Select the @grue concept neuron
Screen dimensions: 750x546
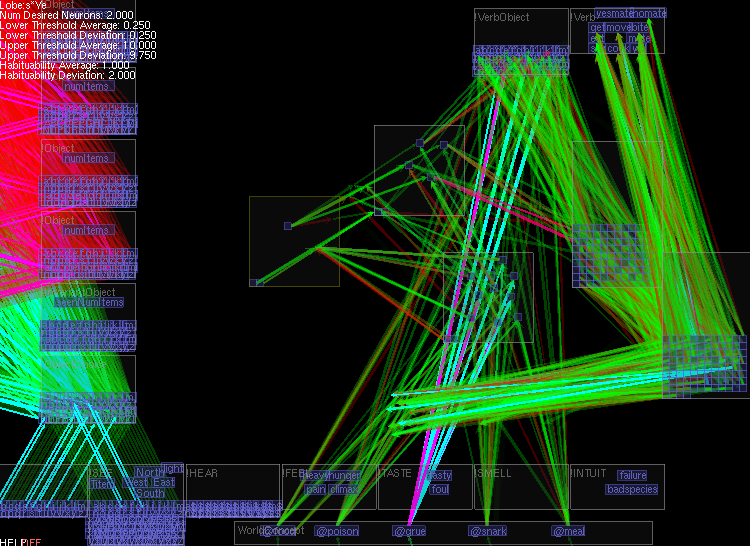(409, 531)
